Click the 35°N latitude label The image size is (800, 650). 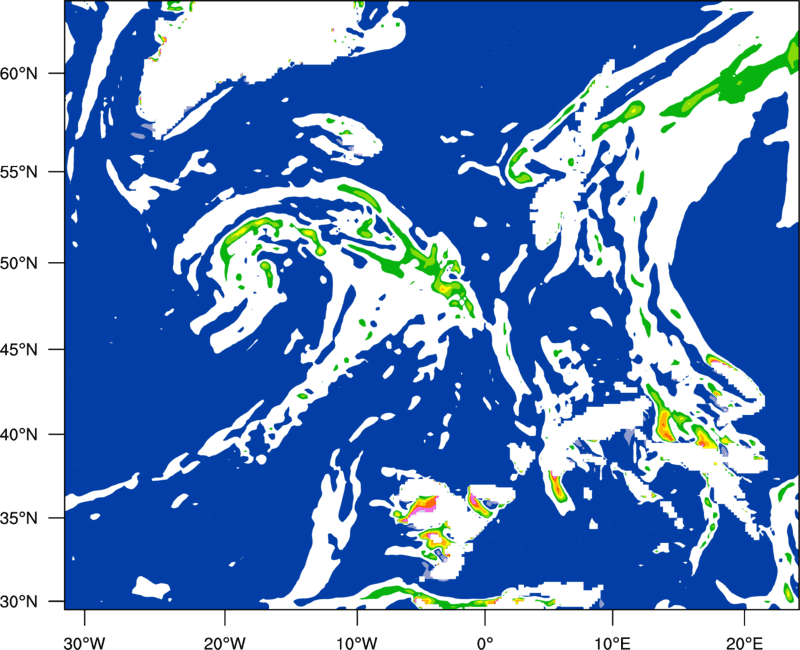coord(19,518)
